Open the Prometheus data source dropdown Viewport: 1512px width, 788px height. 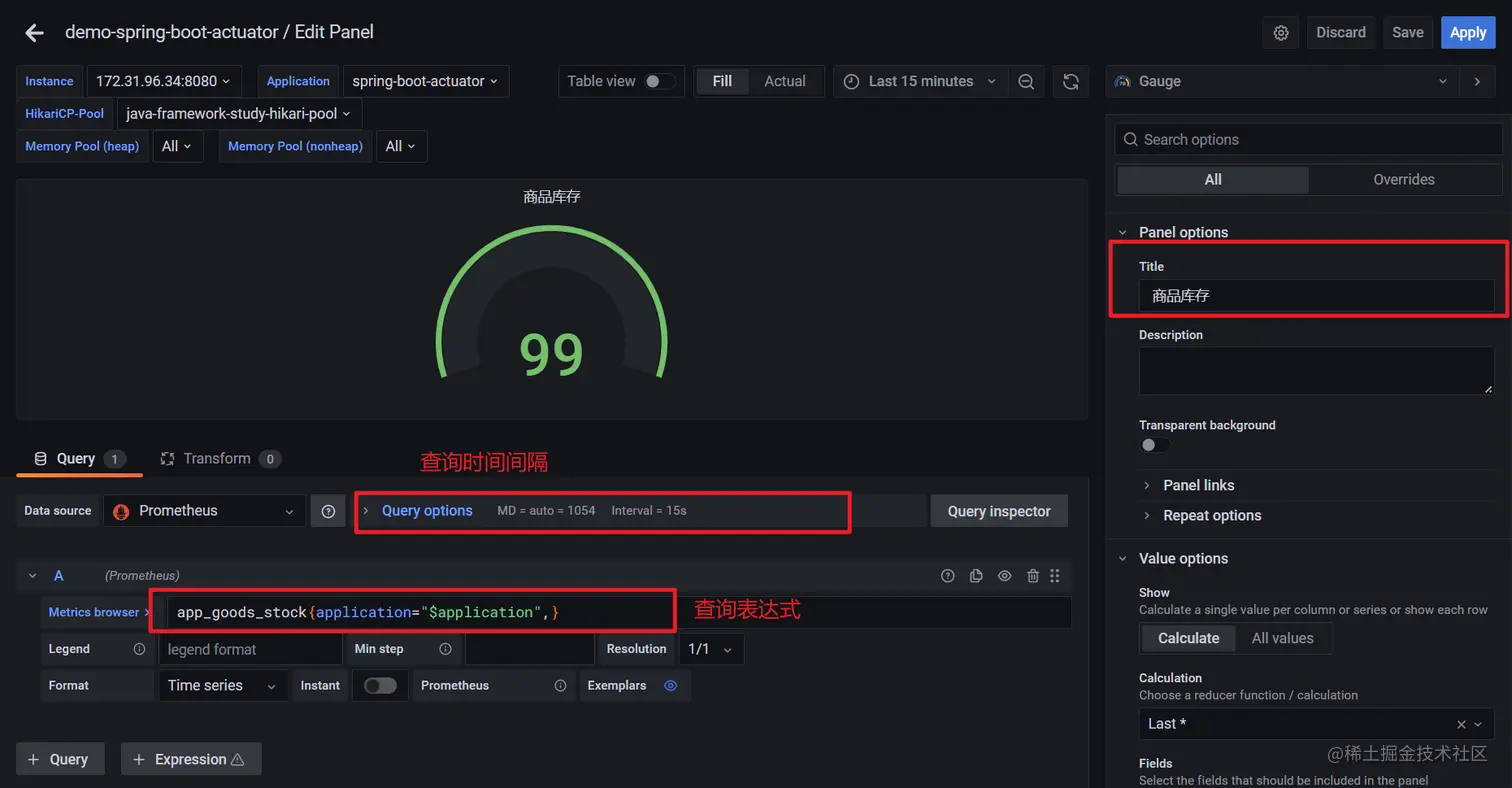coord(204,511)
